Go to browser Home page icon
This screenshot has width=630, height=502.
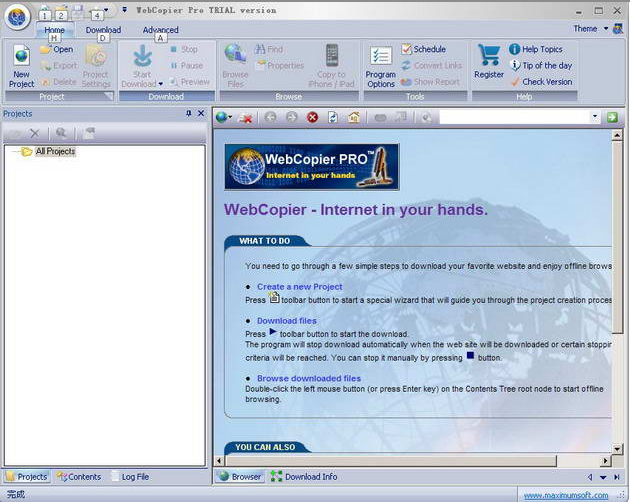pyautogui.click(x=354, y=117)
